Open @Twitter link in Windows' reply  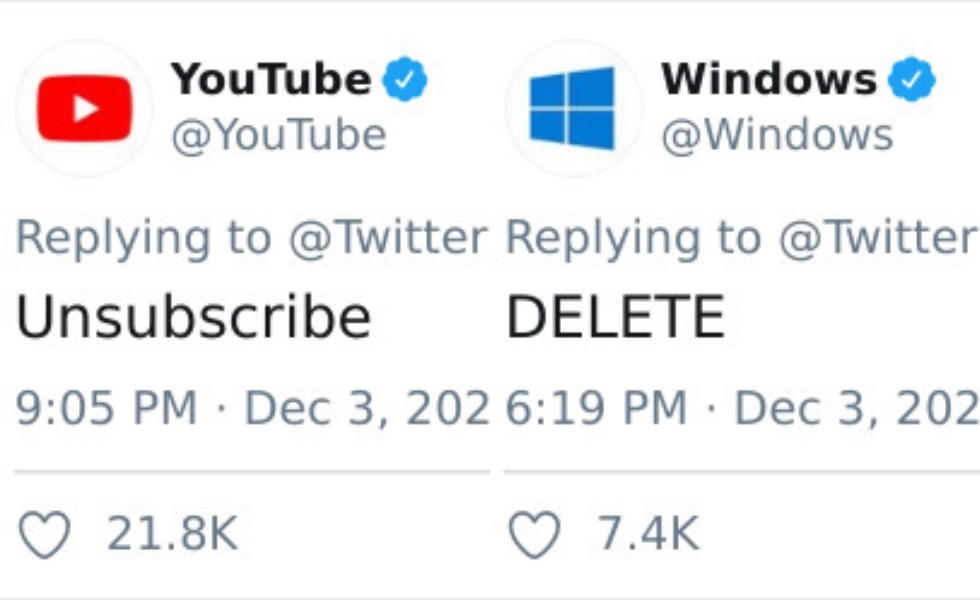[878, 238]
